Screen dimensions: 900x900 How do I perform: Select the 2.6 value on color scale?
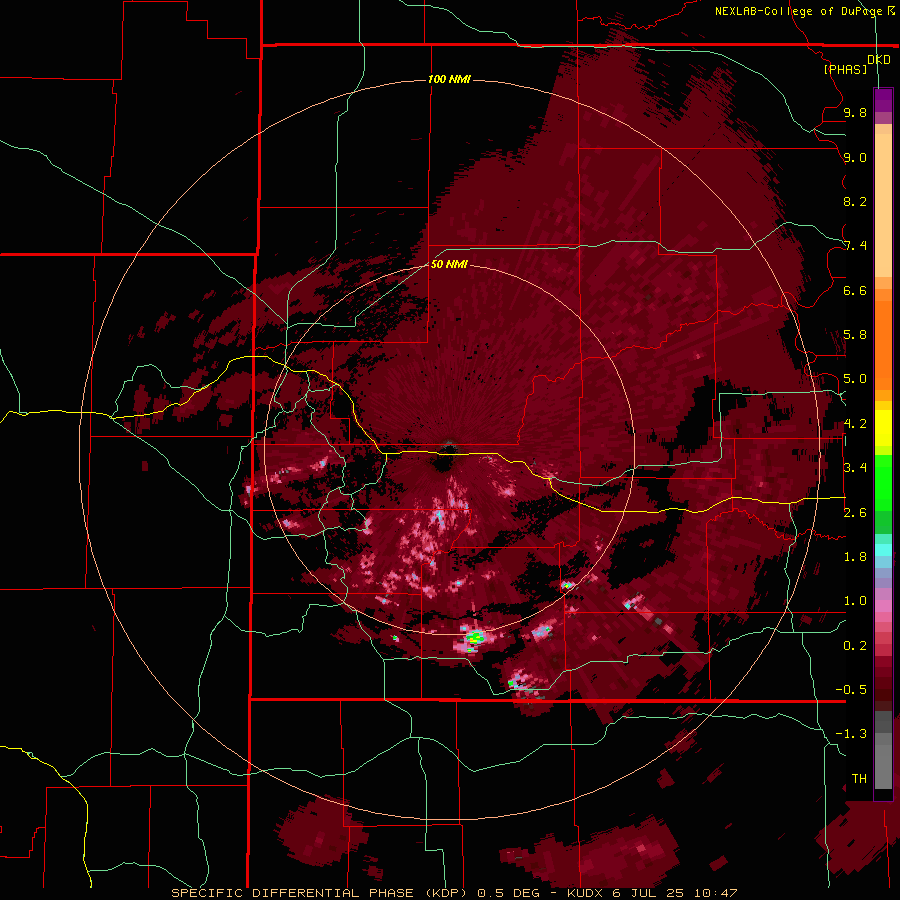855,513
